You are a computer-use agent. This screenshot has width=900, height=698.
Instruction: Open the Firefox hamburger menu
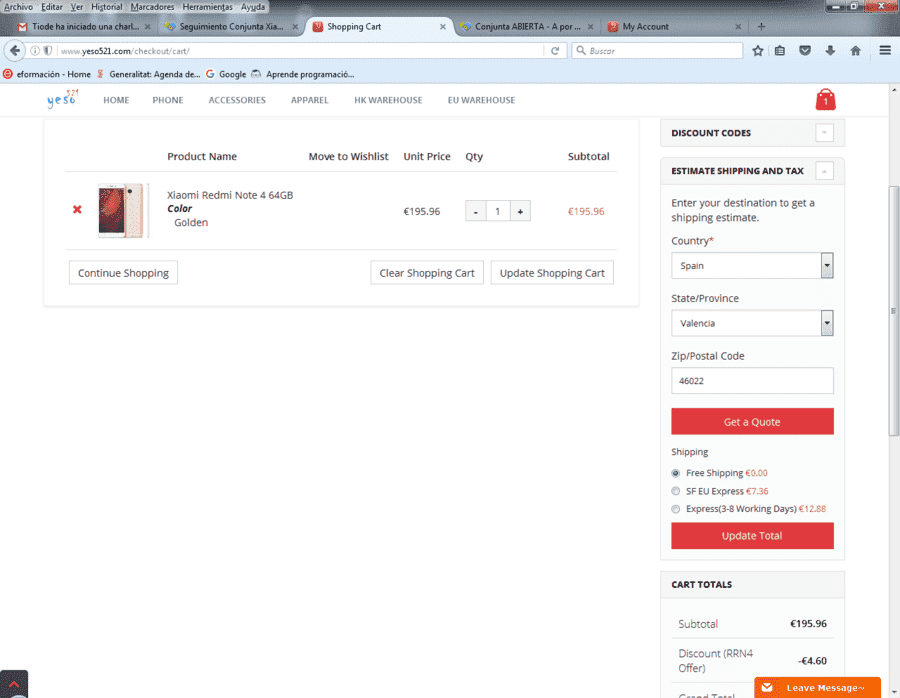[885, 51]
